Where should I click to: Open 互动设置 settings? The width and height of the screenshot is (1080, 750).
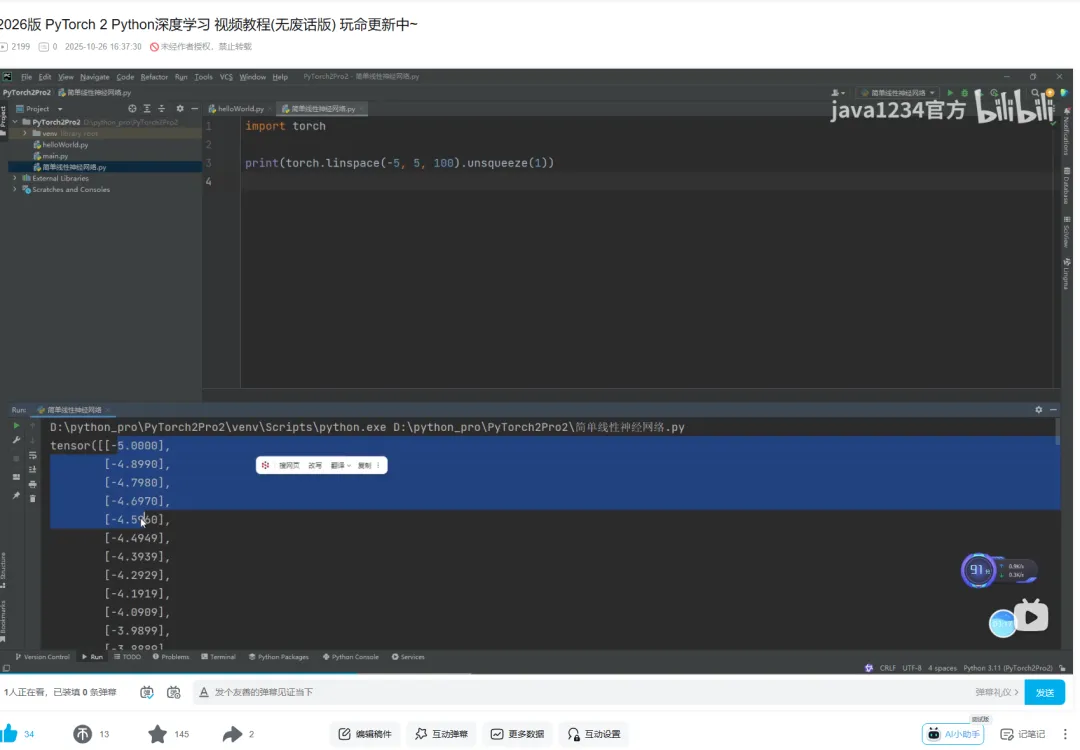click(x=594, y=734)
